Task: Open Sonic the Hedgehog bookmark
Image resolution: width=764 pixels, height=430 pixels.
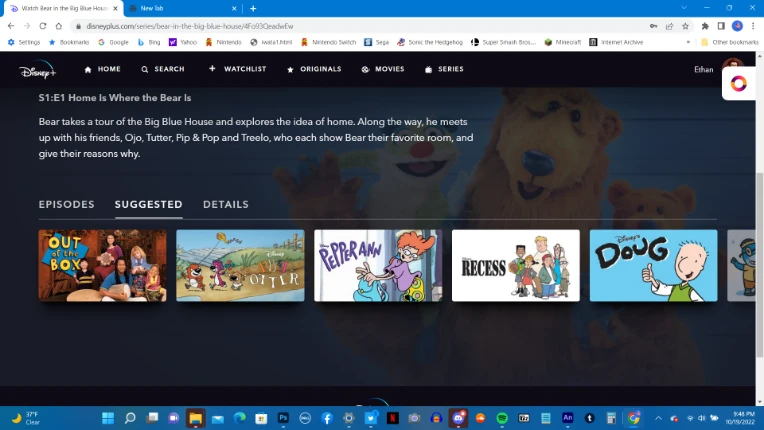Action: tap(430, 42)
